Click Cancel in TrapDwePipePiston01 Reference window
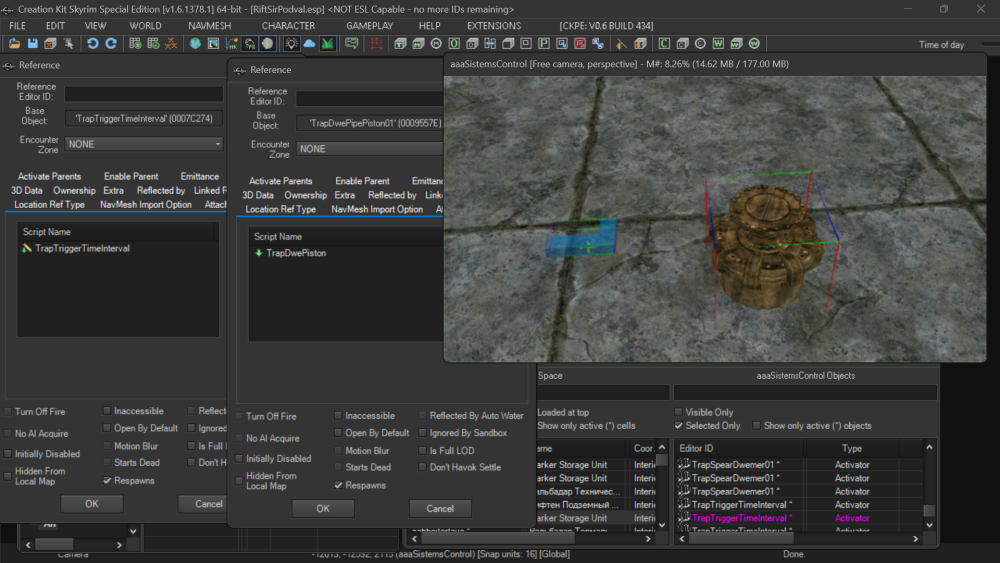This screenshot has height=563, width=1000. pyautogui.click(x=440, y=508)
